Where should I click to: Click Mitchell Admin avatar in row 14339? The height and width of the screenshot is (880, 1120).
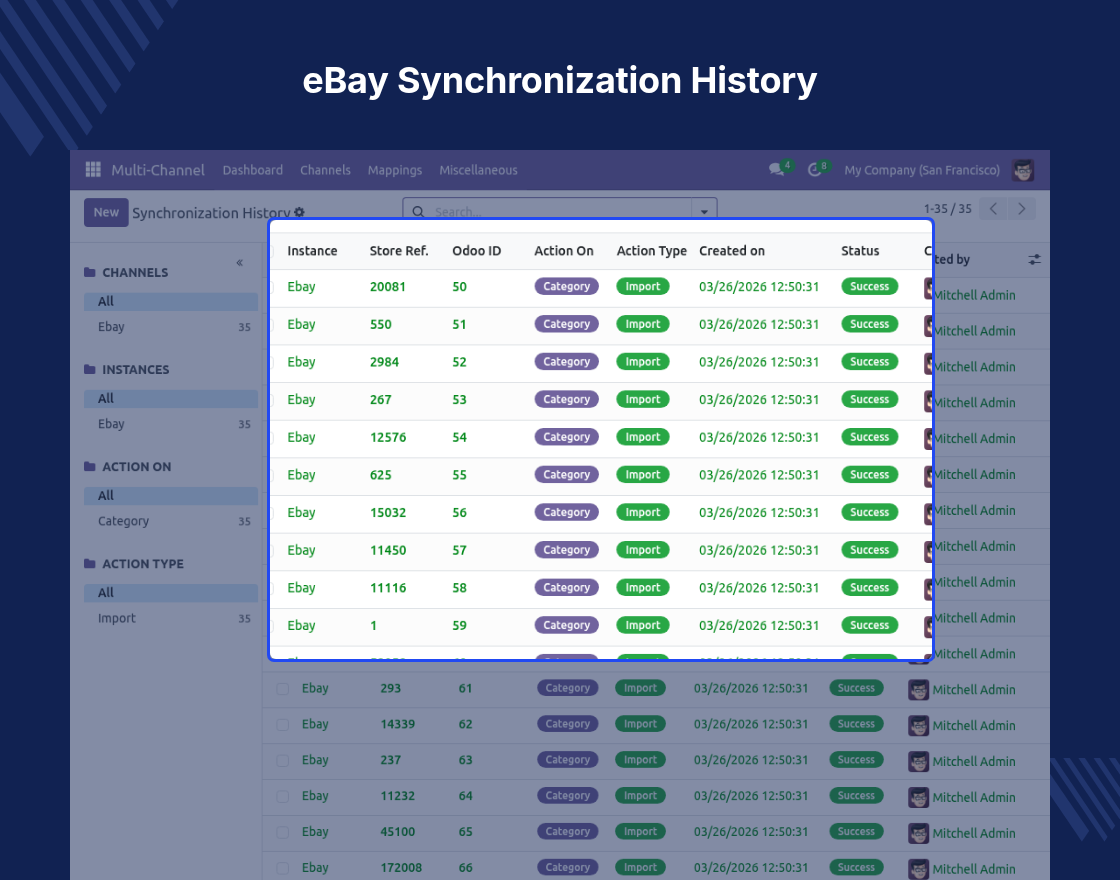point(919,726)
